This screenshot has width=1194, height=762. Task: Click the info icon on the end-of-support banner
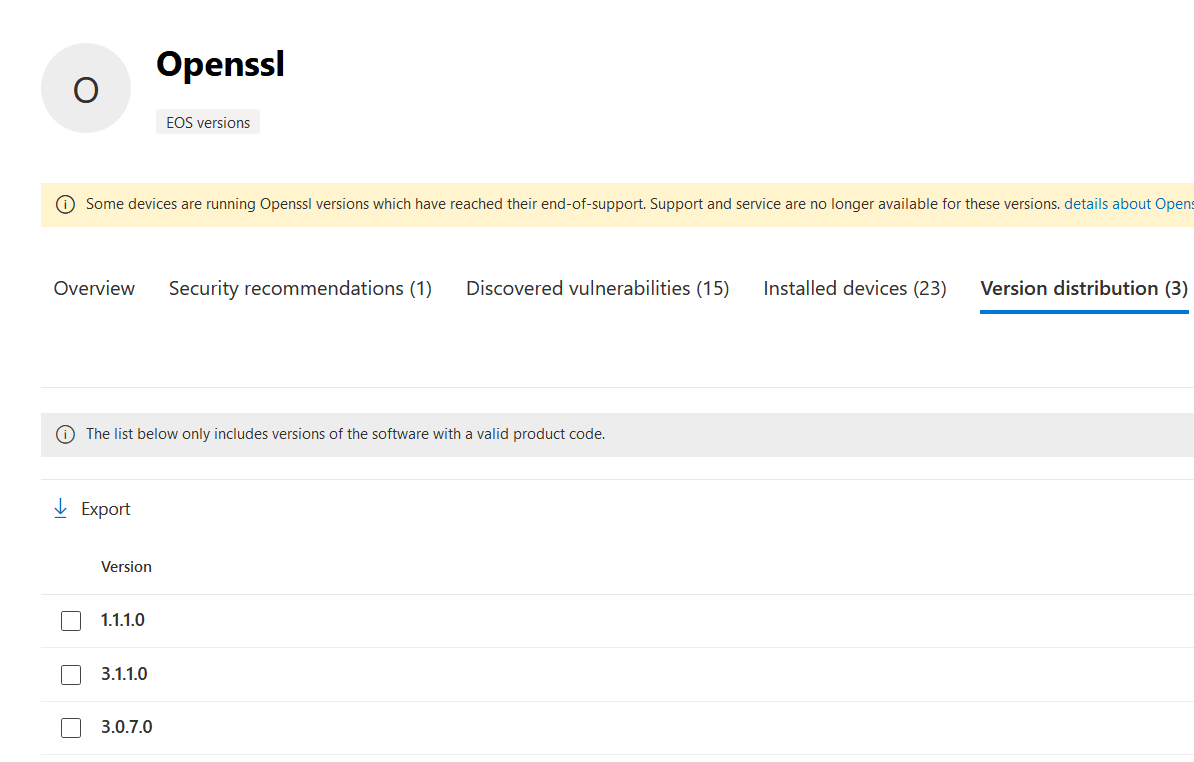65,203
